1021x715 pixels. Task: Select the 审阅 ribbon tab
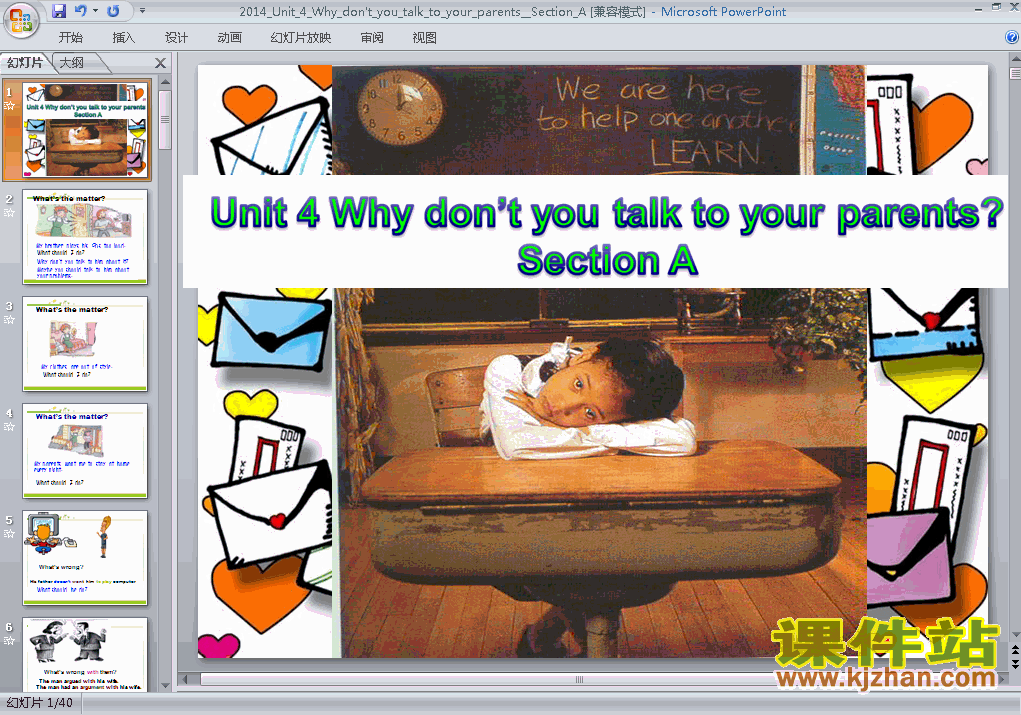point(372,38)
